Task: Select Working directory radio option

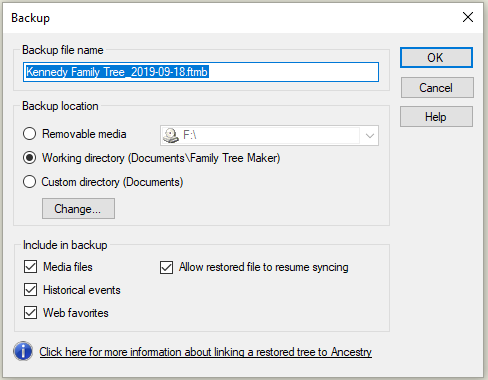Action: click(x=29, y=158)
